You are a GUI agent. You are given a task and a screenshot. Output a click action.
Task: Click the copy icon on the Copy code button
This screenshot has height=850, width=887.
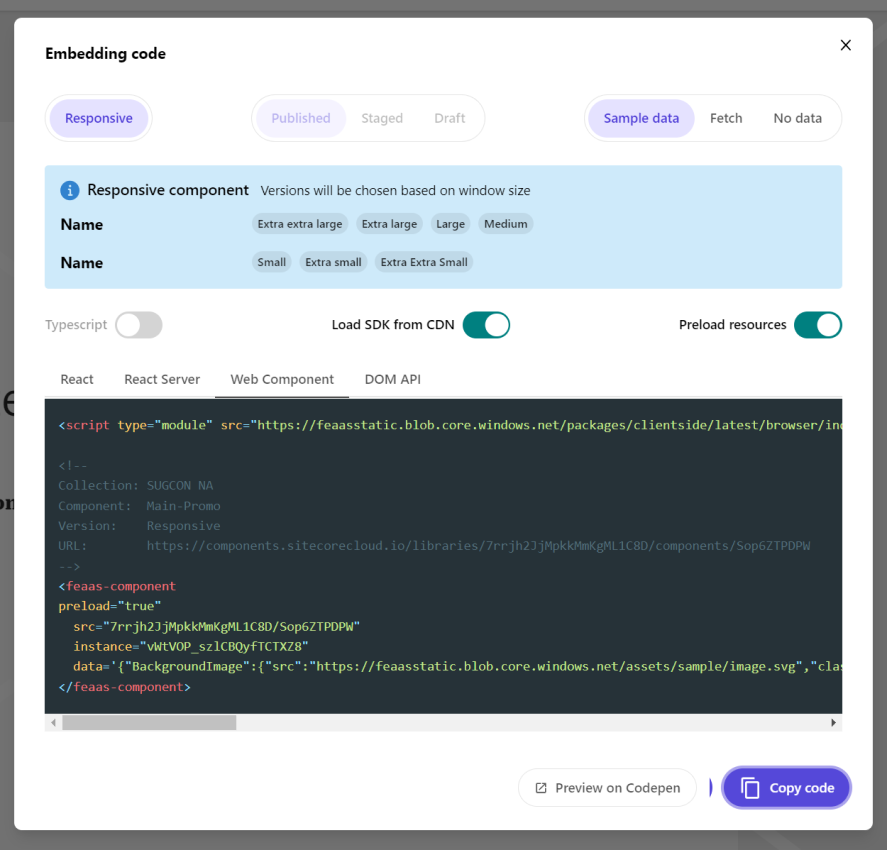751,787
